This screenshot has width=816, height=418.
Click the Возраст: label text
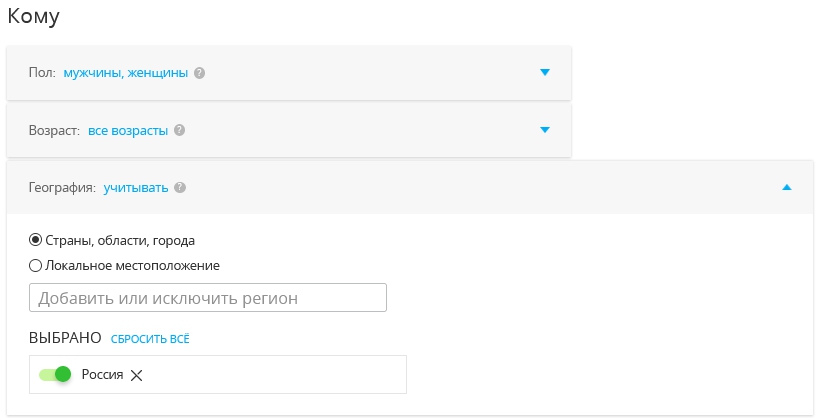point(54,130)
